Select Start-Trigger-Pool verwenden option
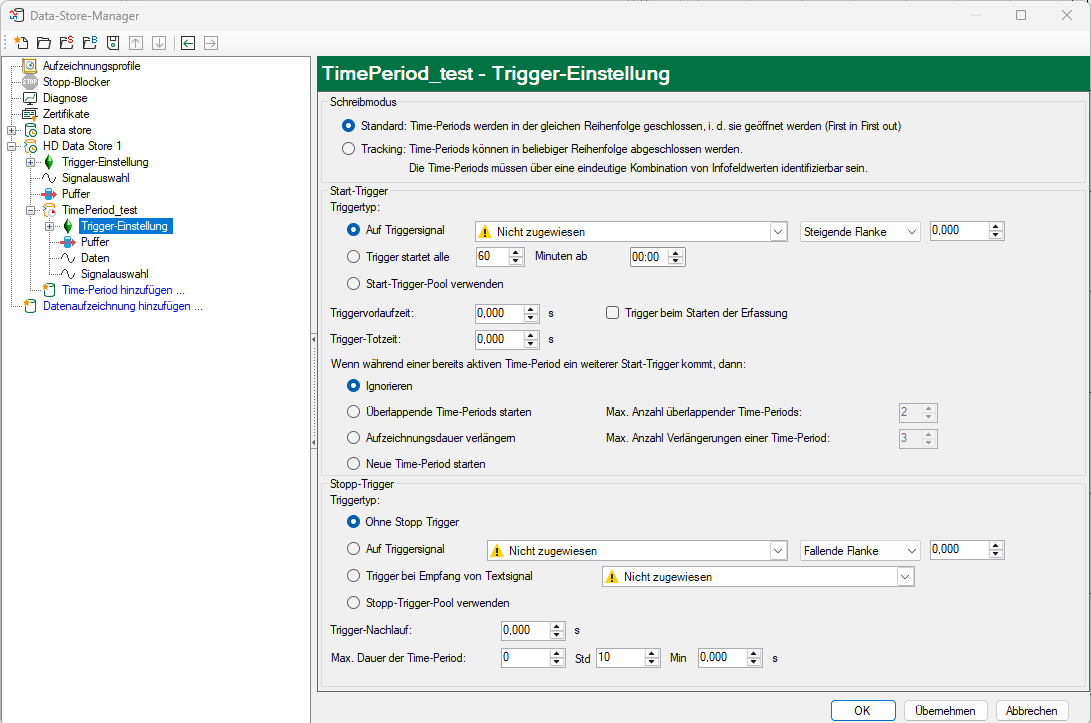 click(x=353, y=284)
